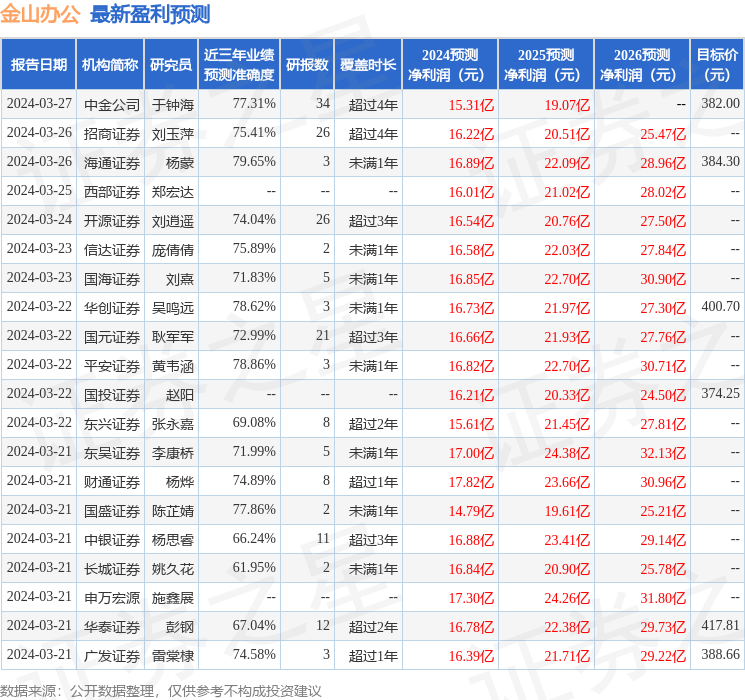Image resolution: width=745 pixels, height=700 pixels.
Task: Click the 研报数 column header
Action: [307, 65]
